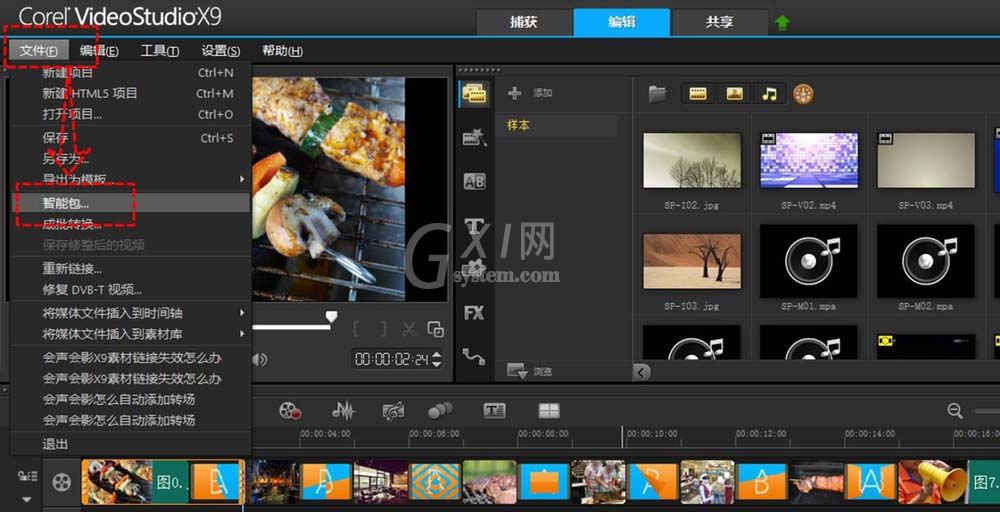
Task: Open the Media library panel icon
Action: 474,94
